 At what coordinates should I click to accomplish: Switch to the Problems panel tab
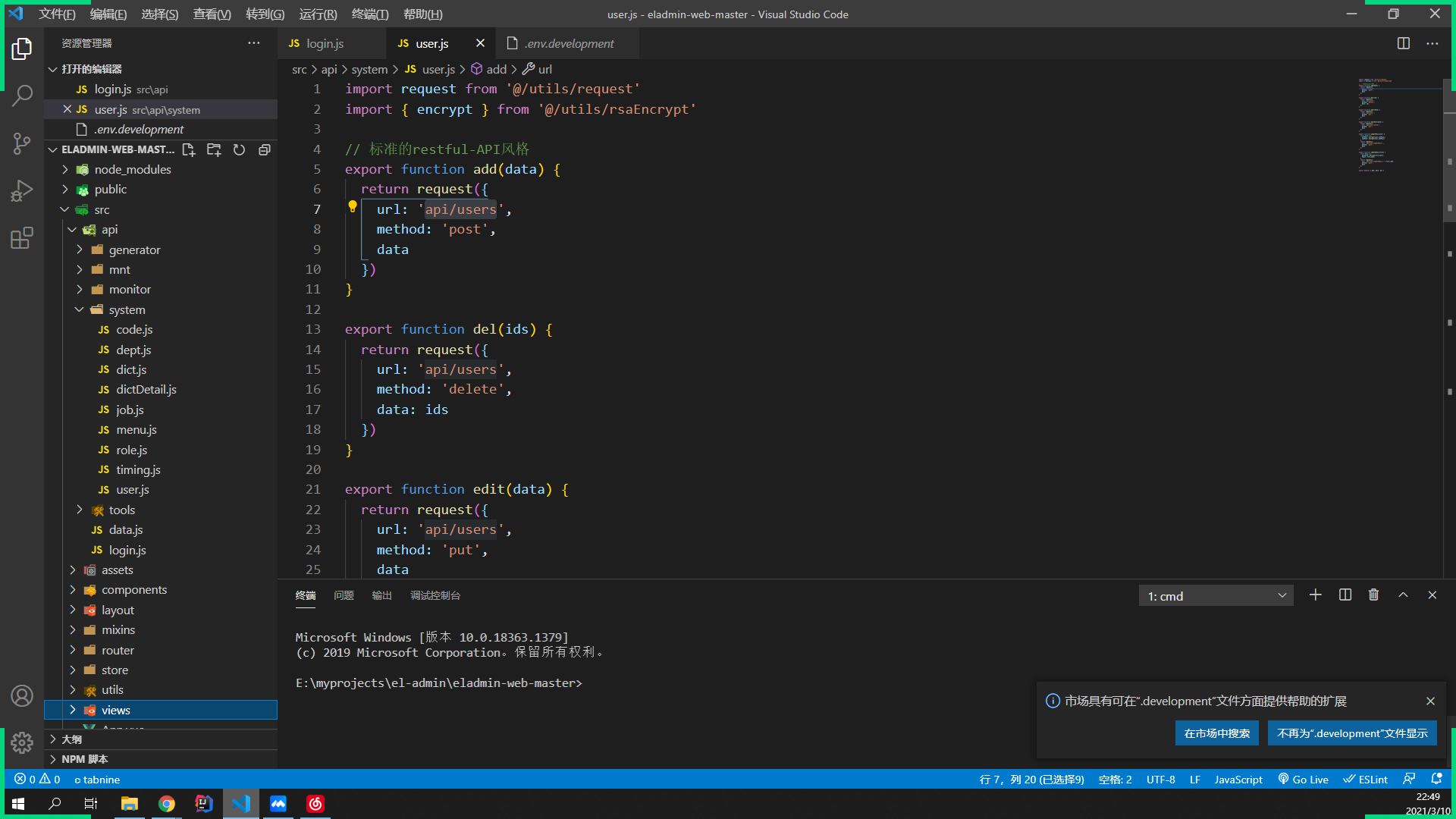point(344,596)
